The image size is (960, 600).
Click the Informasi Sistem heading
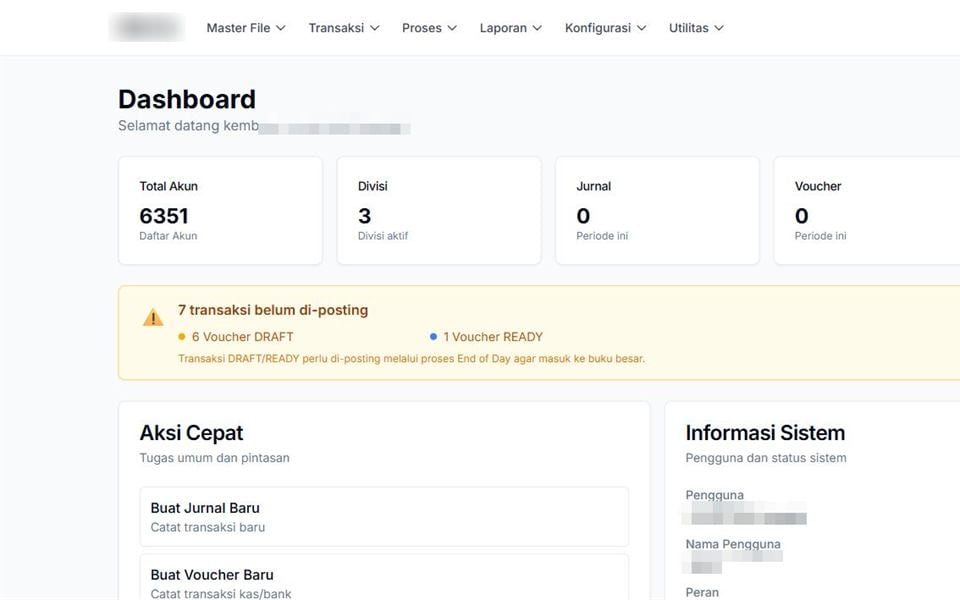pos(765,433)
